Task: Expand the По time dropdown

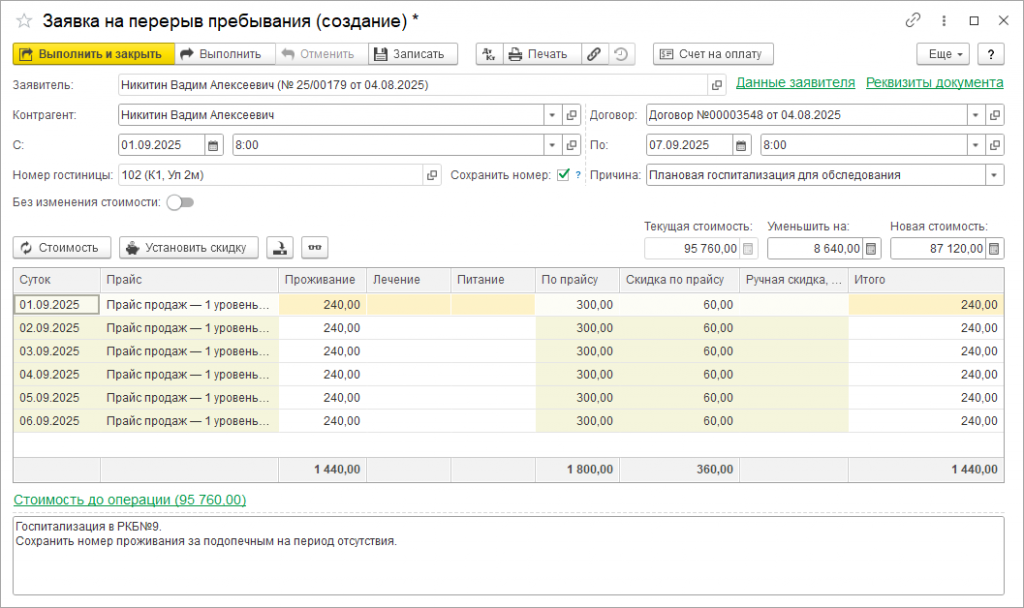Action: pos(976,145)
